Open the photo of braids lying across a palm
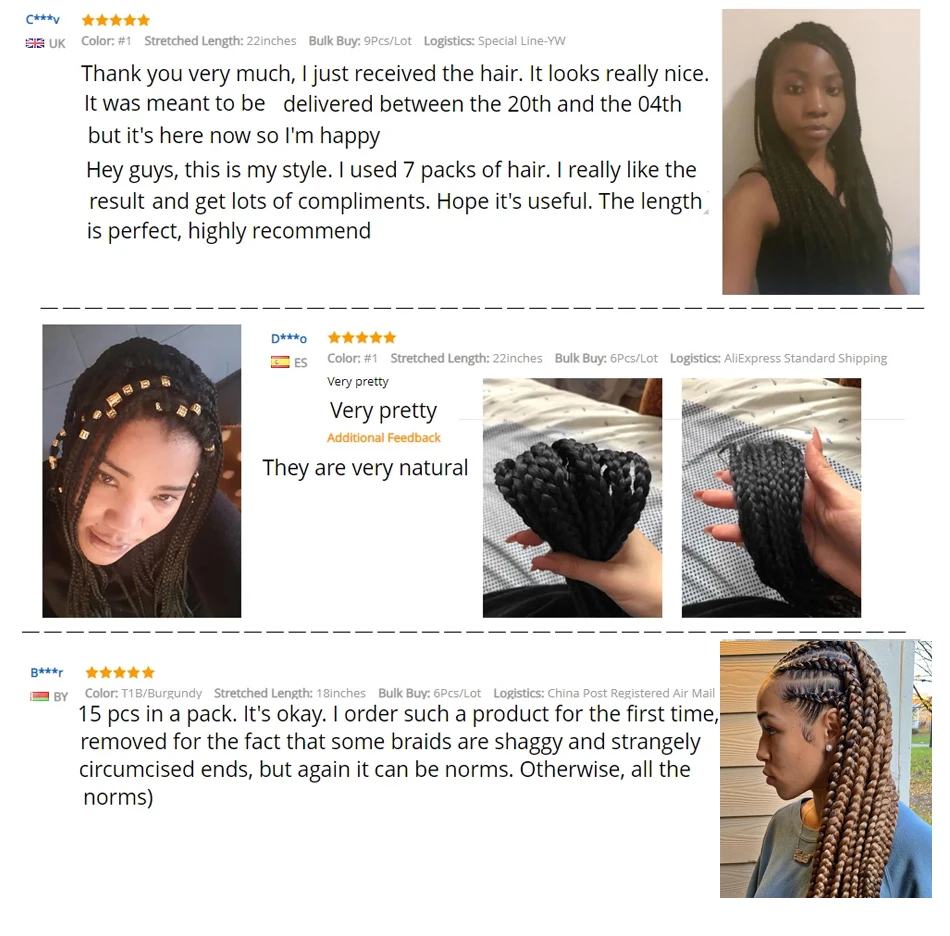Screen dimensions: 950x936 coord(771,498)
